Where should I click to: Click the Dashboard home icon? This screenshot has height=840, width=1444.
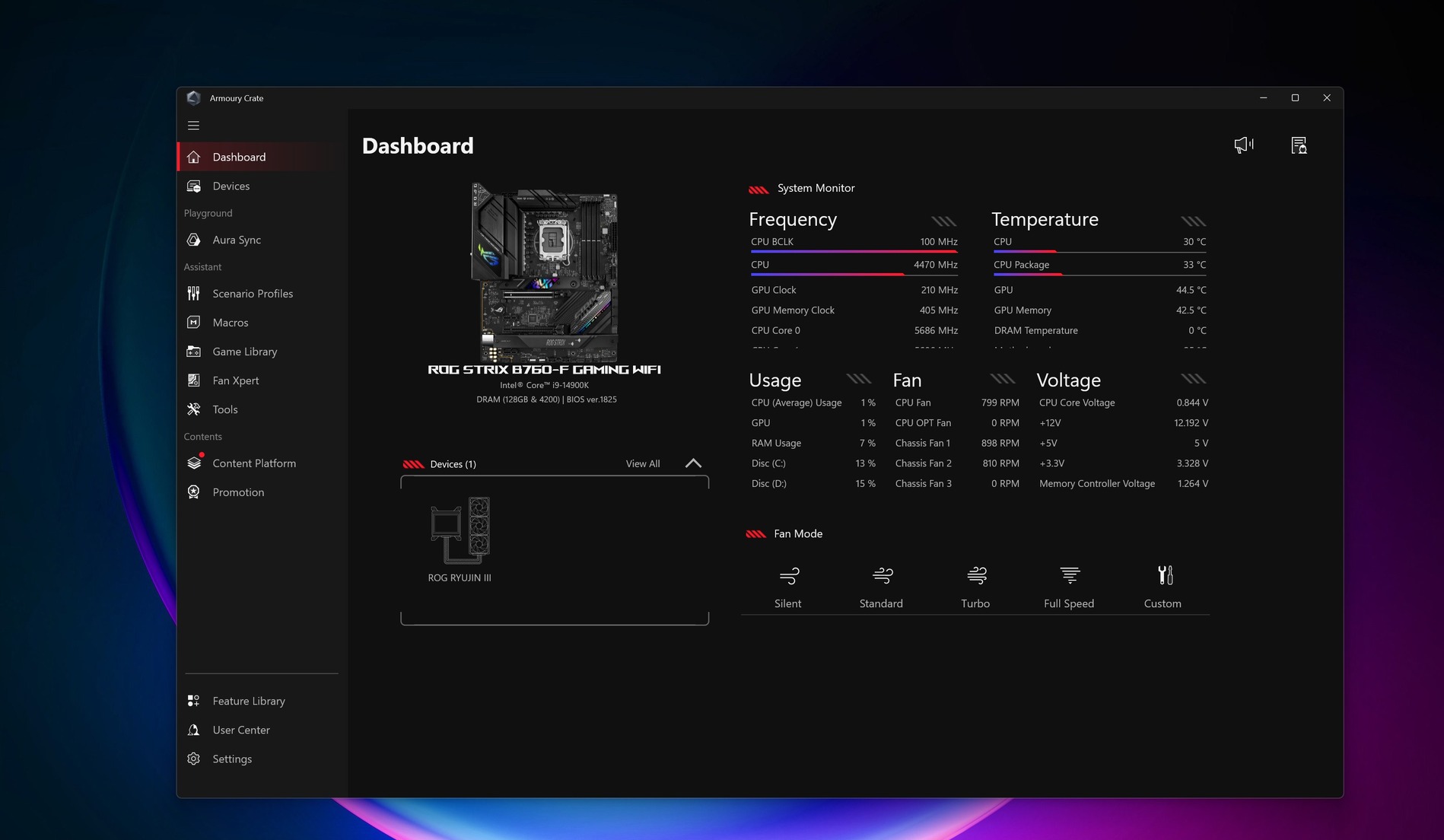[194, 157]
